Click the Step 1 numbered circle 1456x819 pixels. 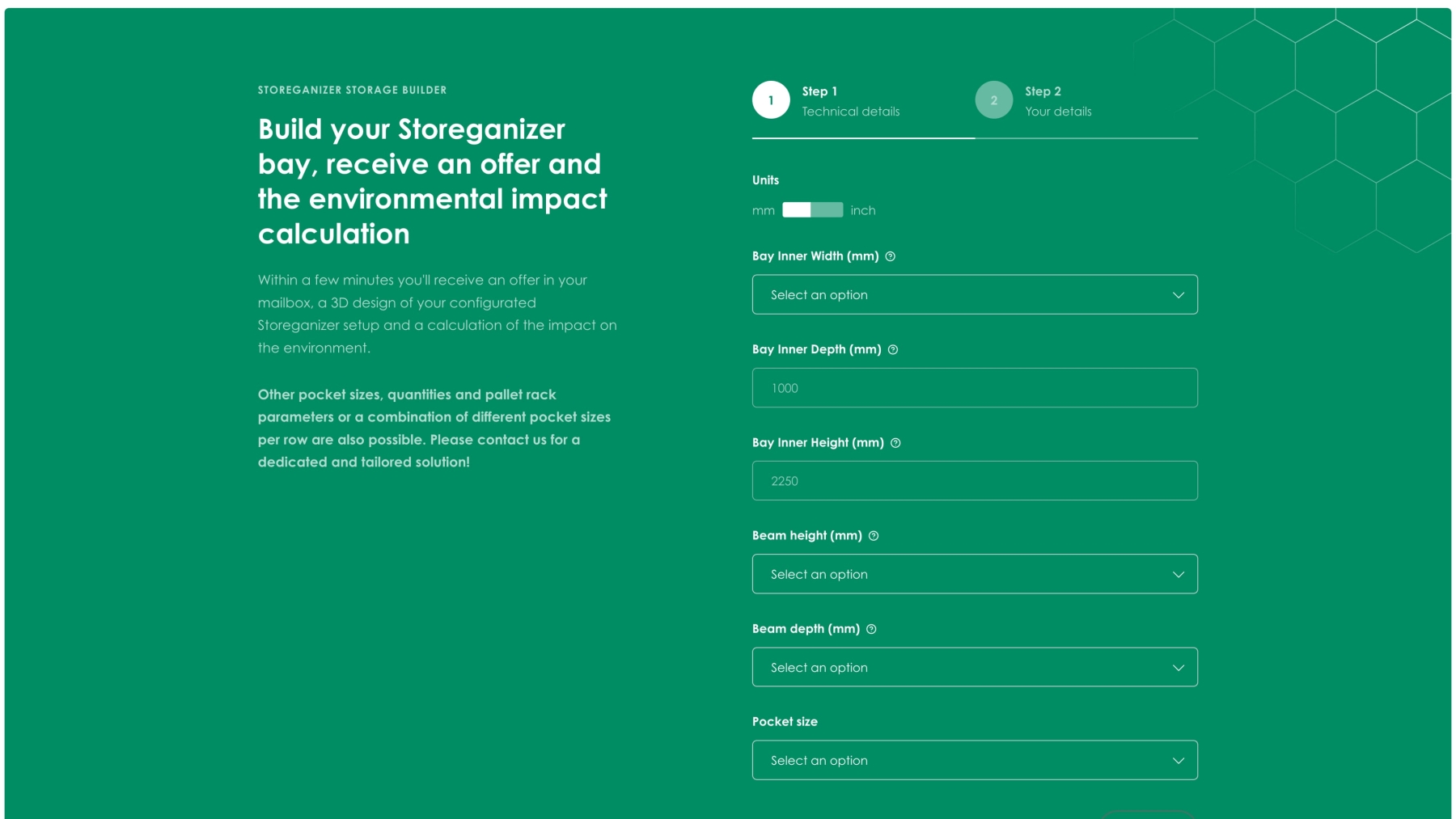pyautogui.click(x=770, y=99)
